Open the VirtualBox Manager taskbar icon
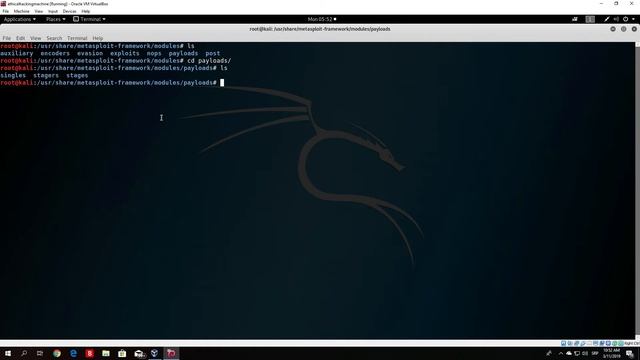Image resolution: width=640 pixels, height=360 pixels. click(155, 353)
